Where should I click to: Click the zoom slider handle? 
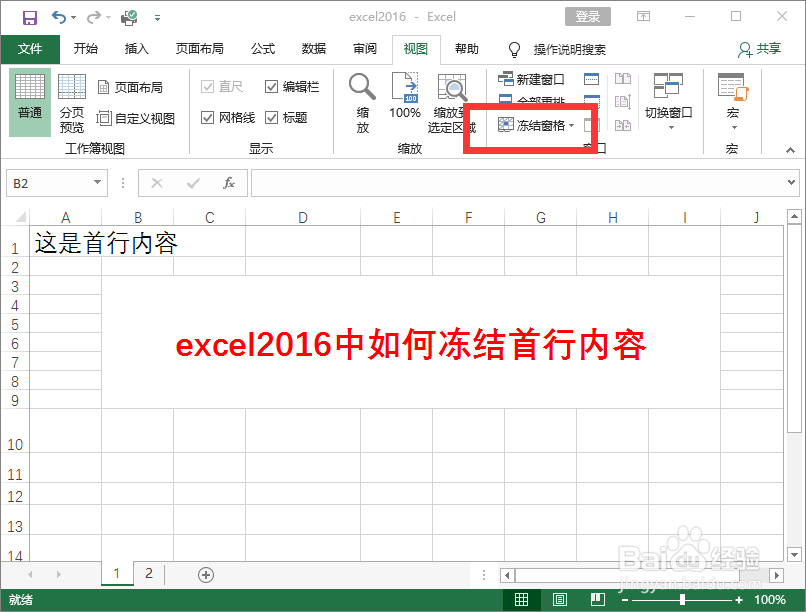(x=682, y=600)
